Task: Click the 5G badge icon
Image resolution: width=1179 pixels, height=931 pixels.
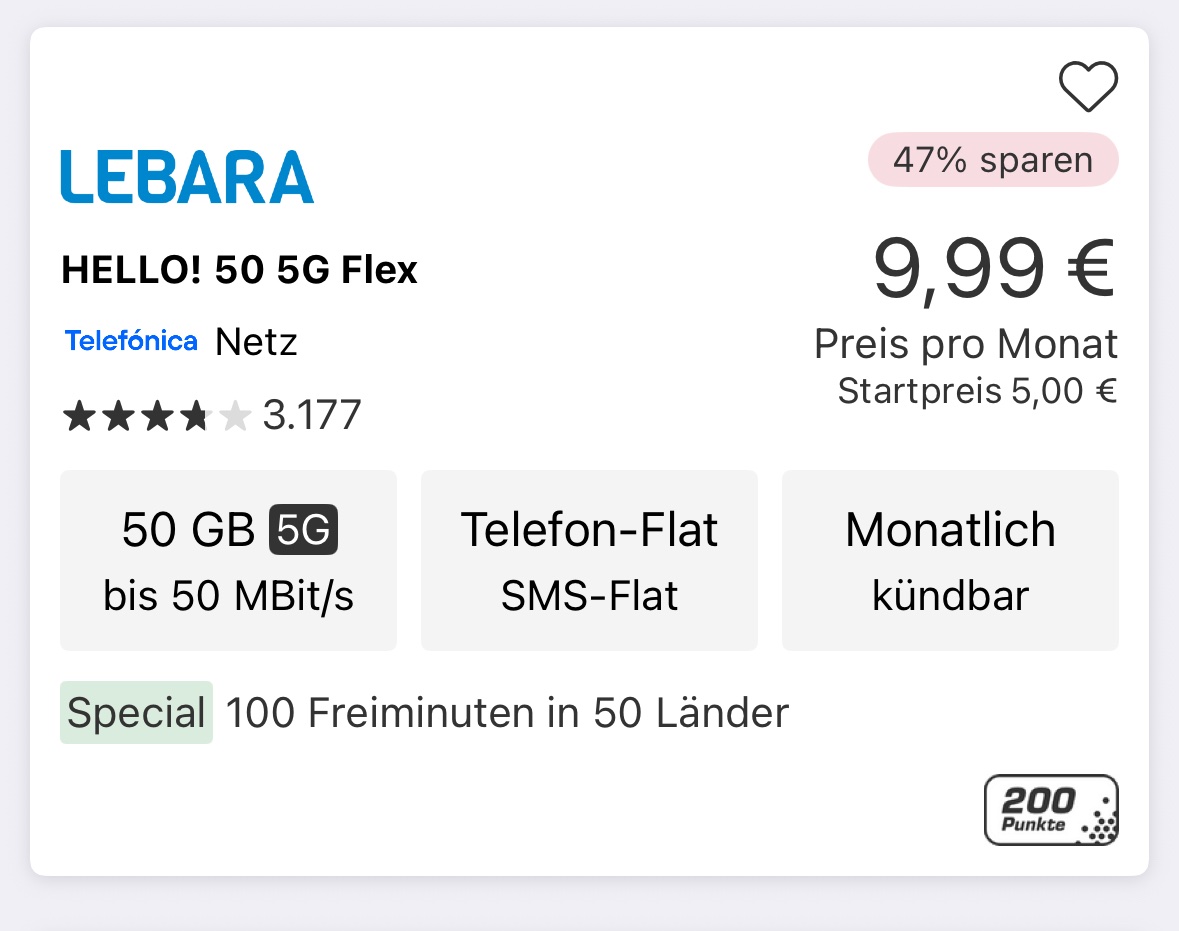Action: pyautogui.click(x=303, y=531)
